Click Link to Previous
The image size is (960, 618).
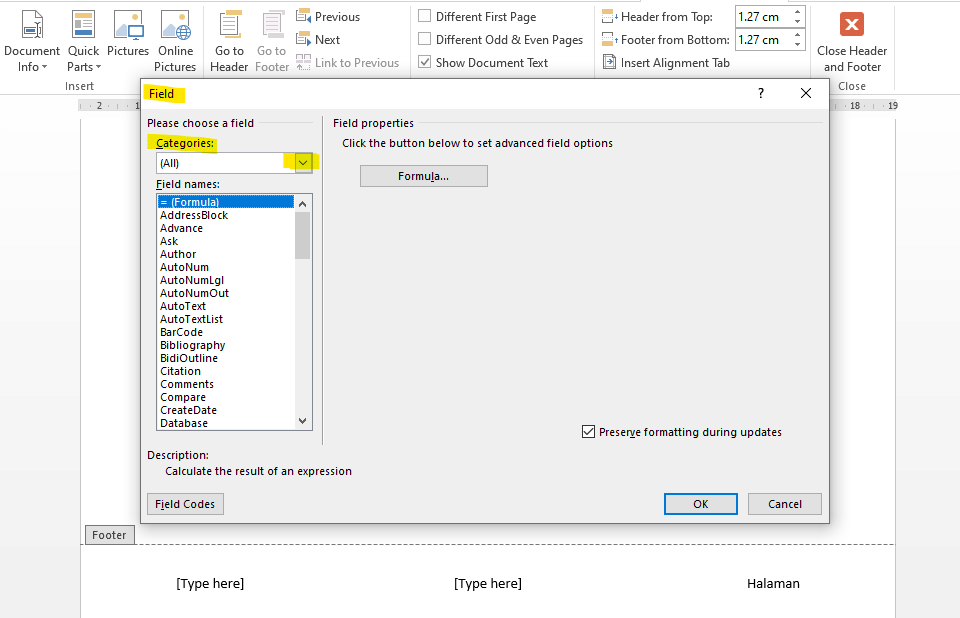click(x=348, y=62)
